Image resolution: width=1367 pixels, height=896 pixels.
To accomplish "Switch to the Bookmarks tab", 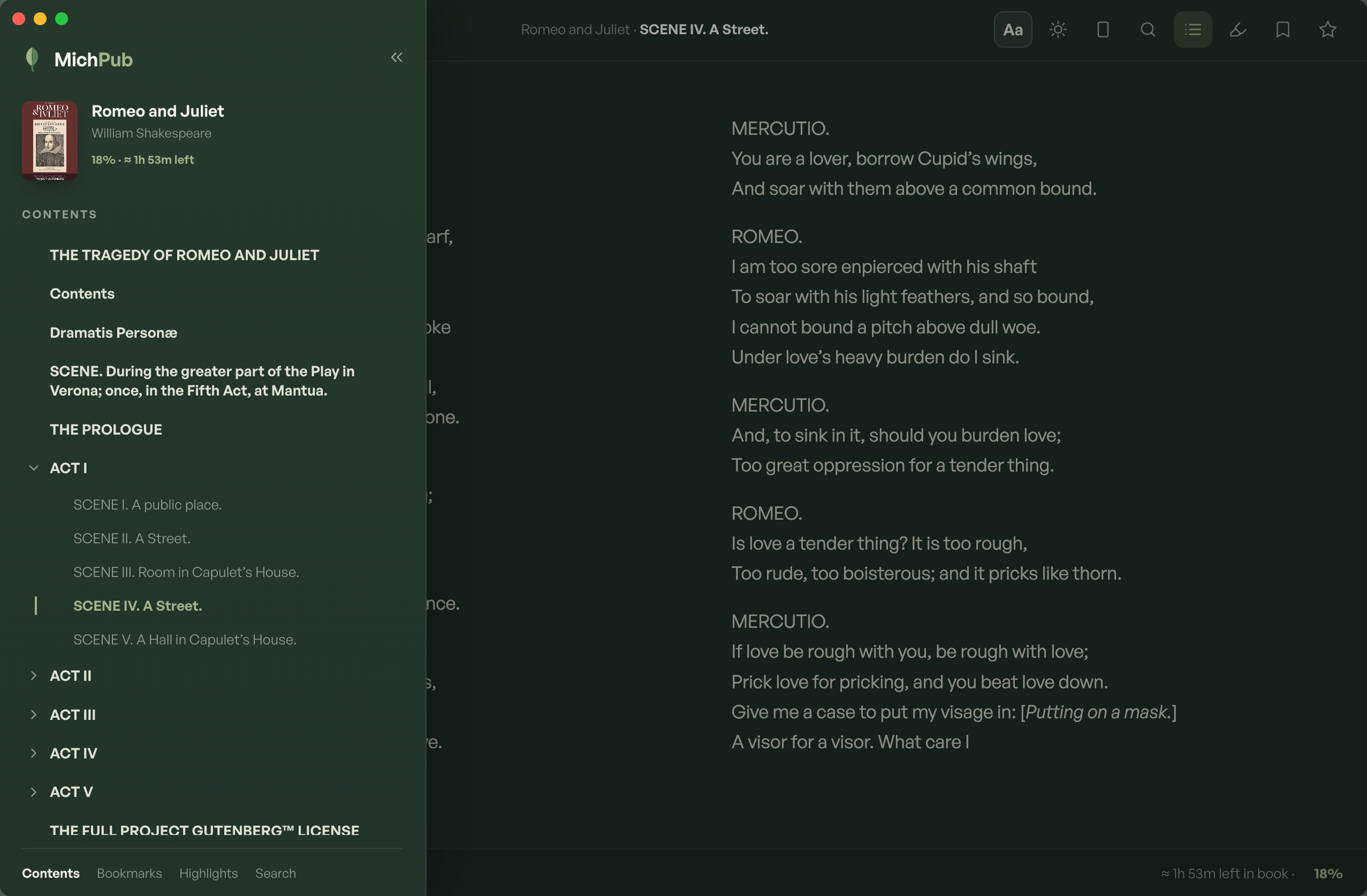I will click(x=129, y=873).
